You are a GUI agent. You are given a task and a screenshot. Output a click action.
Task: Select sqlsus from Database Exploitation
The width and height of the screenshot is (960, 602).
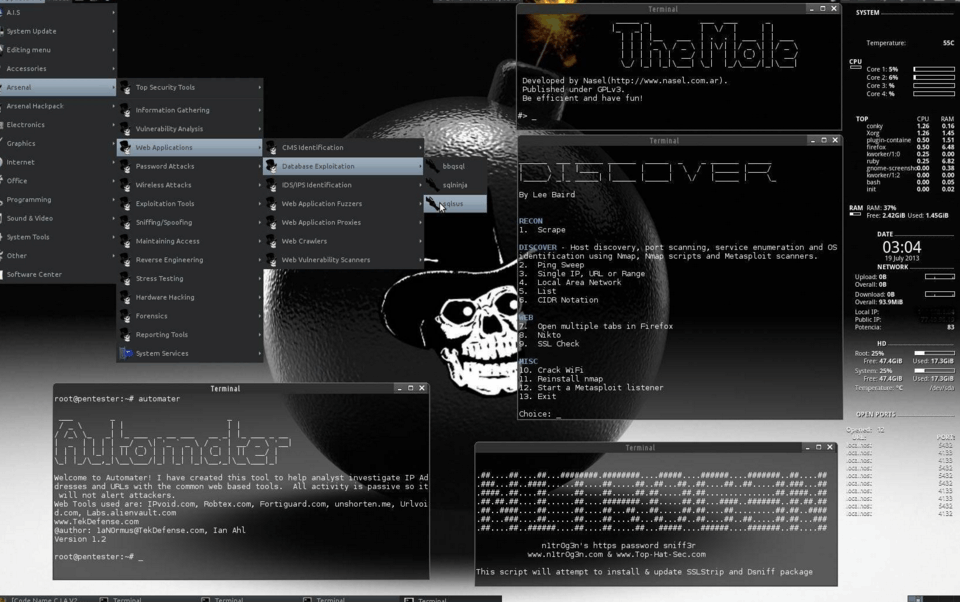tap(451, 204)
